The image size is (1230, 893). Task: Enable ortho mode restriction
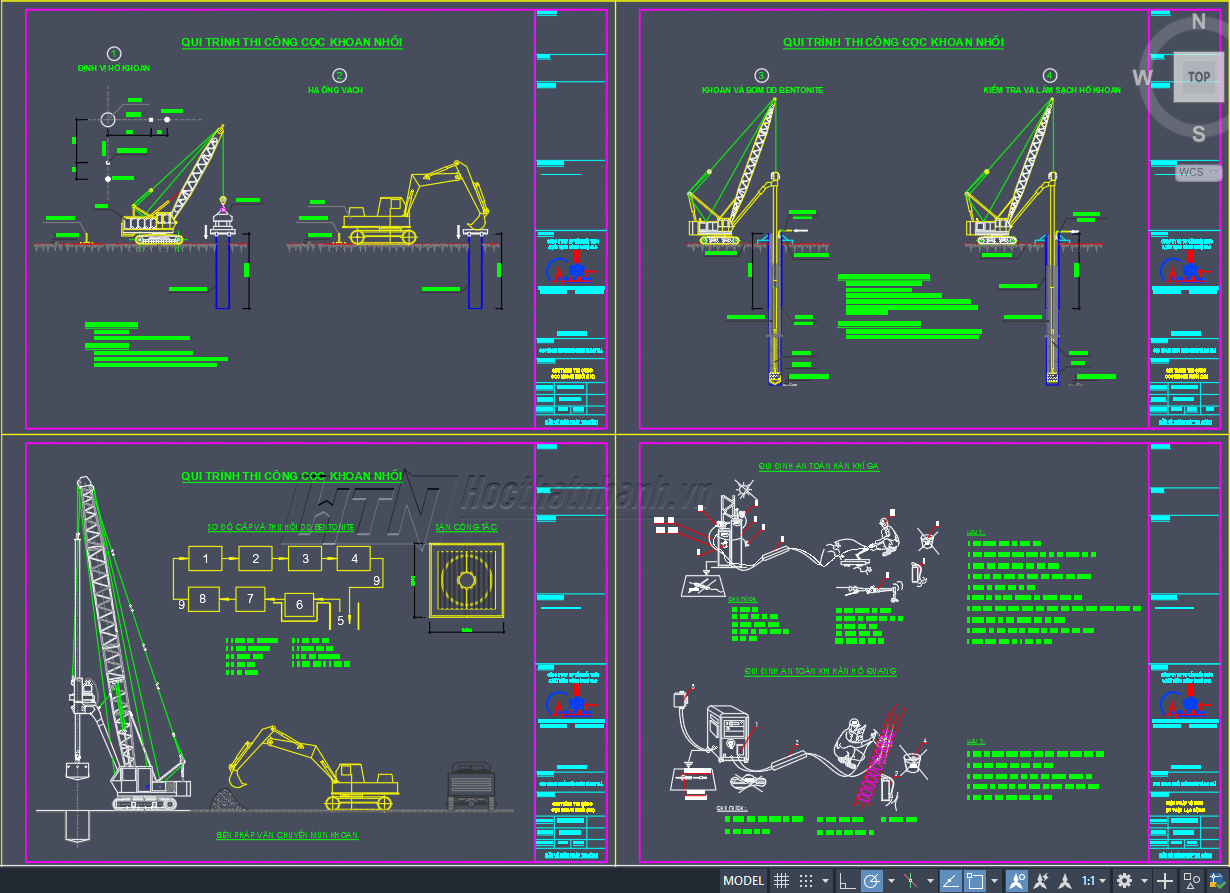pos(847,881)
